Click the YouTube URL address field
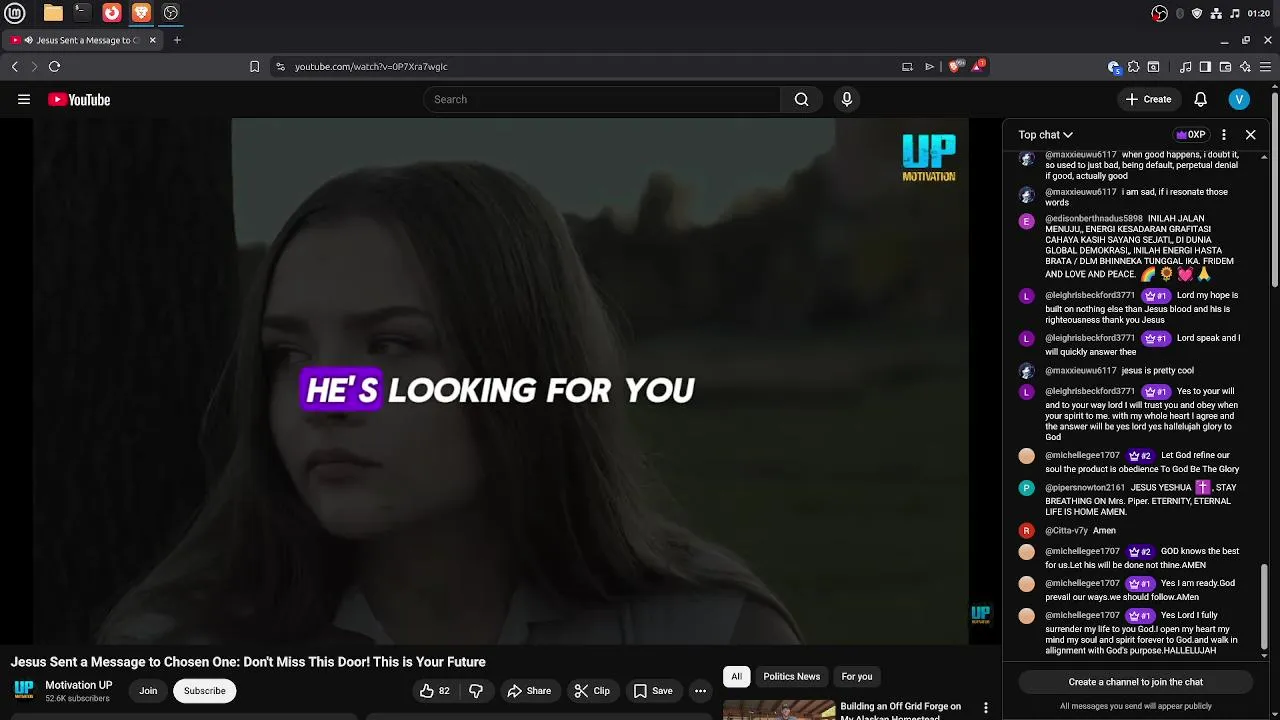 pyautogui.click(x=590, y=66)
